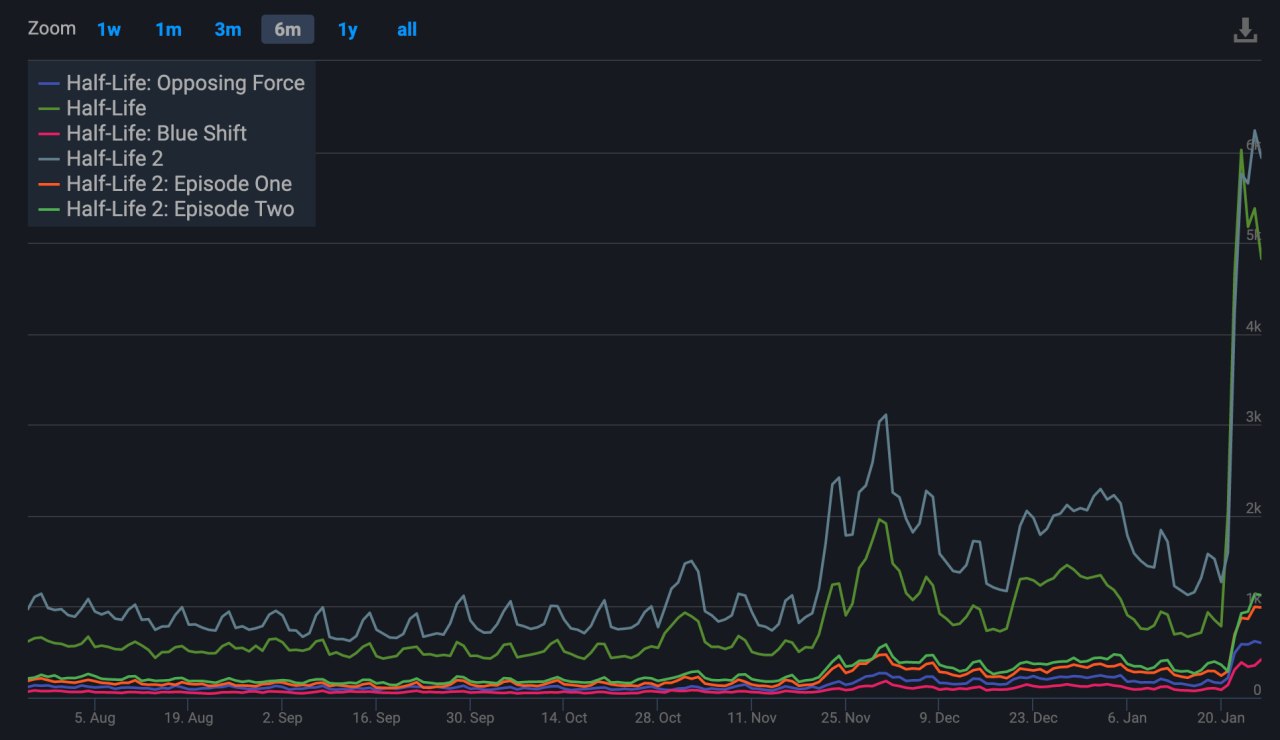Click the 4k y-axis value label
The width and height of the screenshot is (1280, 740).
point(1253,326)
